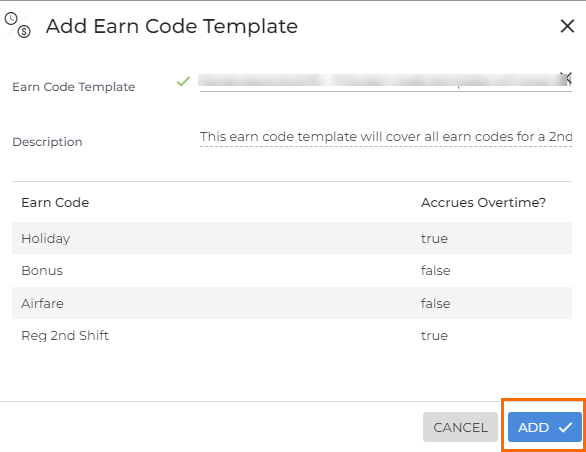Image resolution: width=586 pixels, height=452 pixels.
Task: Select the Reg 2nd Shift row
Action: click(x=292, y=335)
